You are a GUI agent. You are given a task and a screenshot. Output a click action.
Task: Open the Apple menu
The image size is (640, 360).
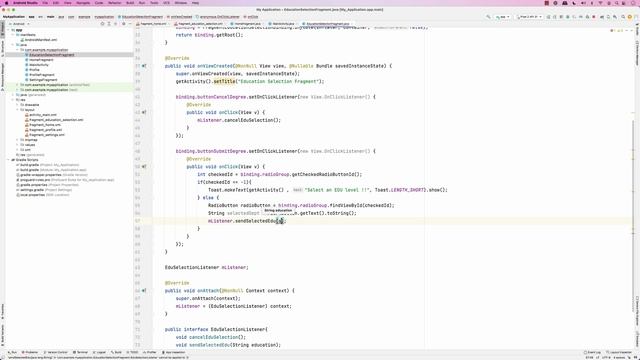click(6, 3)
